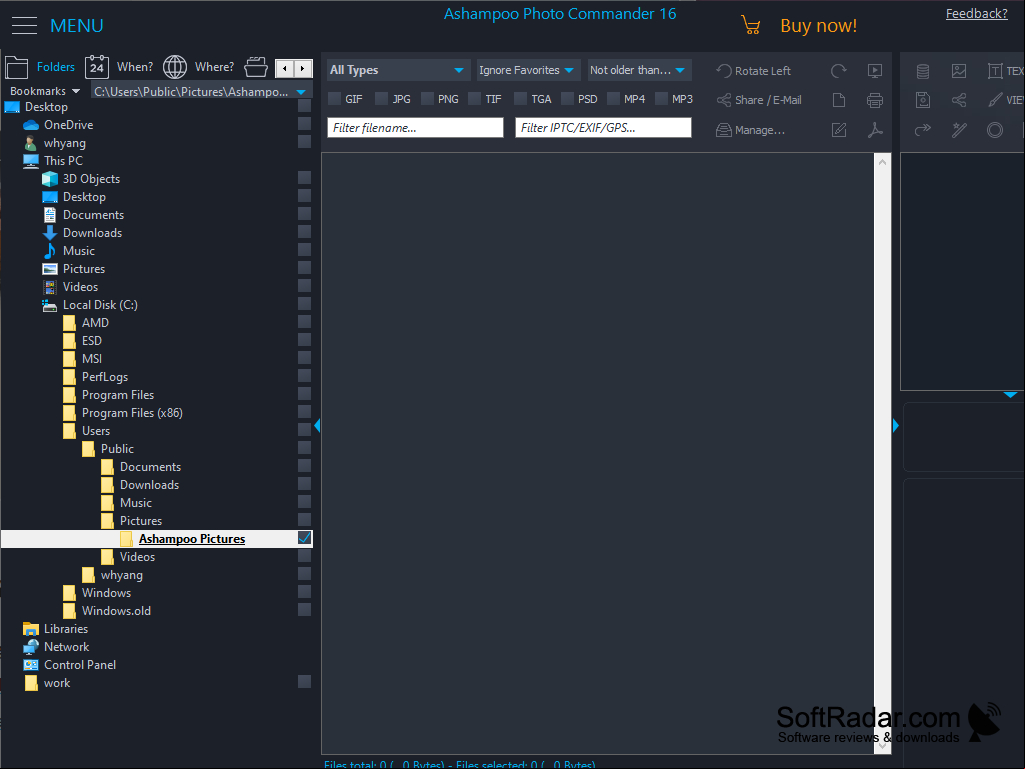This screenshot has width=1025, height=769.
Task: Click the Buy now! link
Action: (818, 26)
